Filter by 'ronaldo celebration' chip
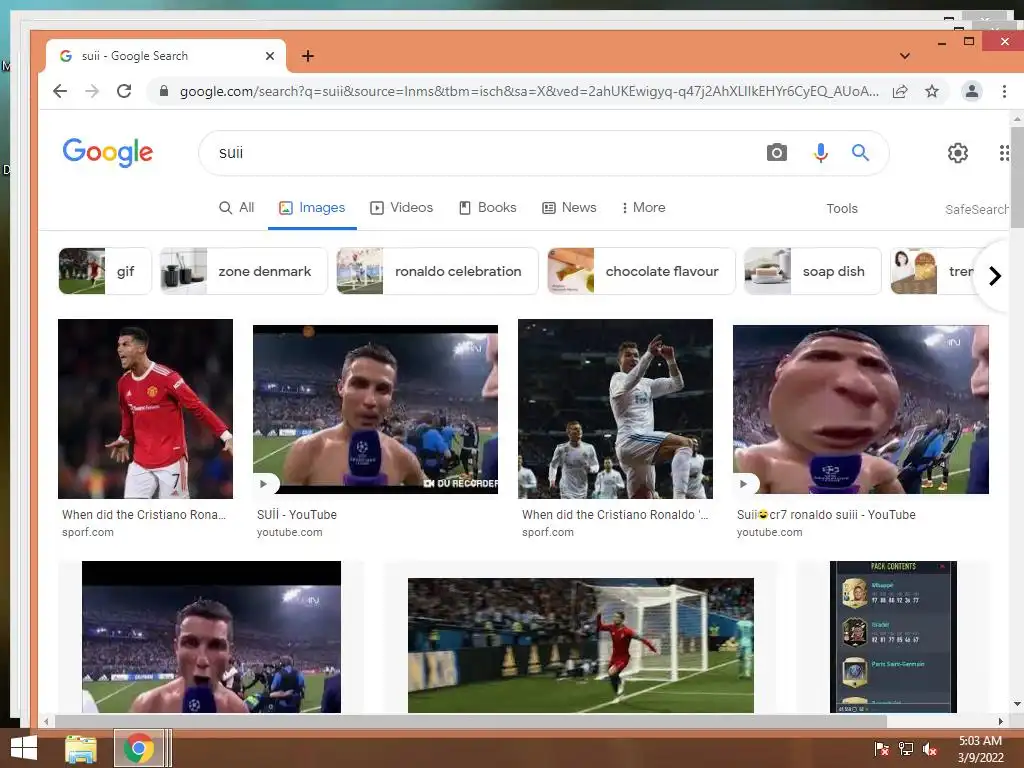1024x768 pixels. pos(437,271)
